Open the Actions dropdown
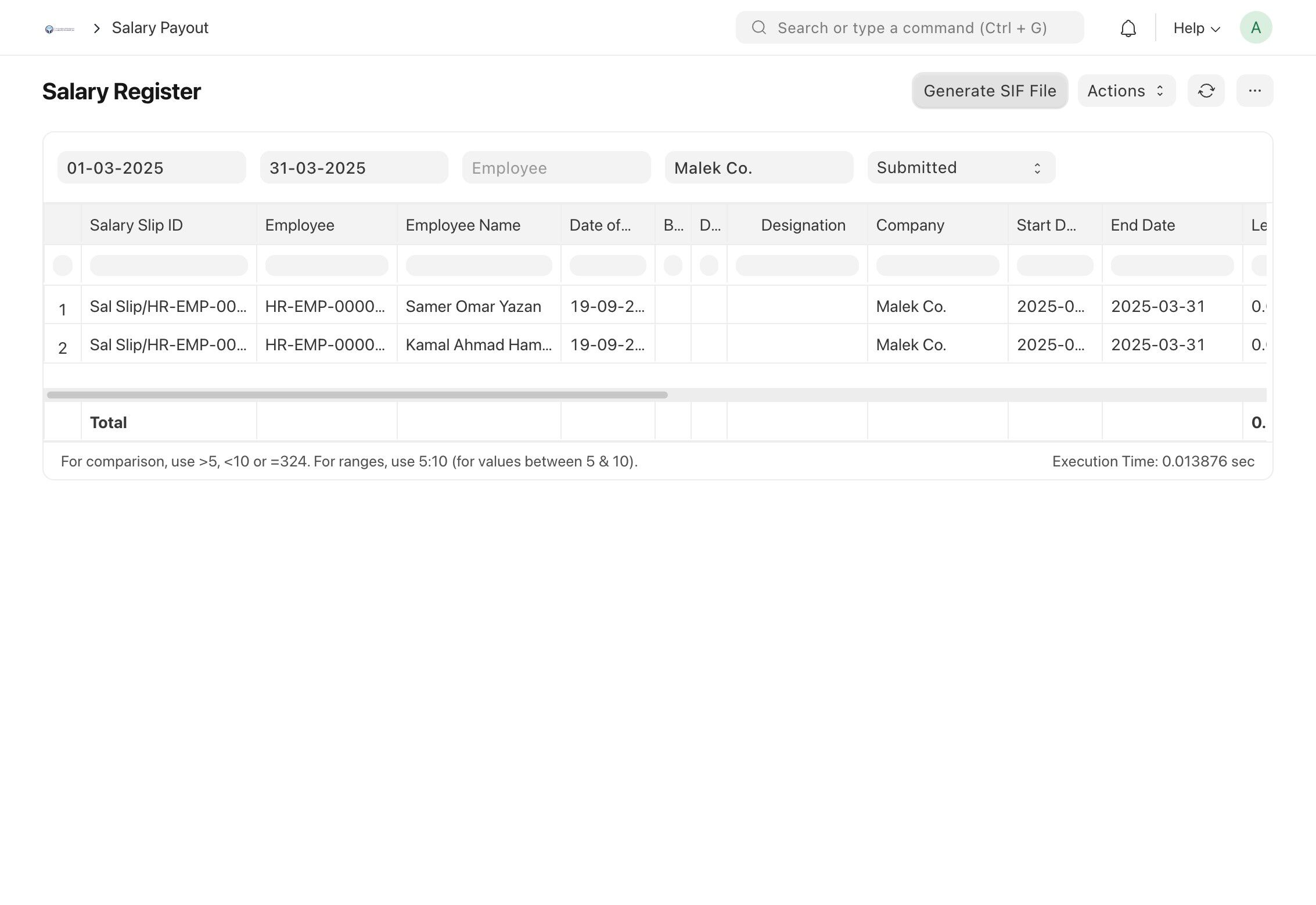1316x905 pixels. pyautogui.click(x=1126, y=91)
